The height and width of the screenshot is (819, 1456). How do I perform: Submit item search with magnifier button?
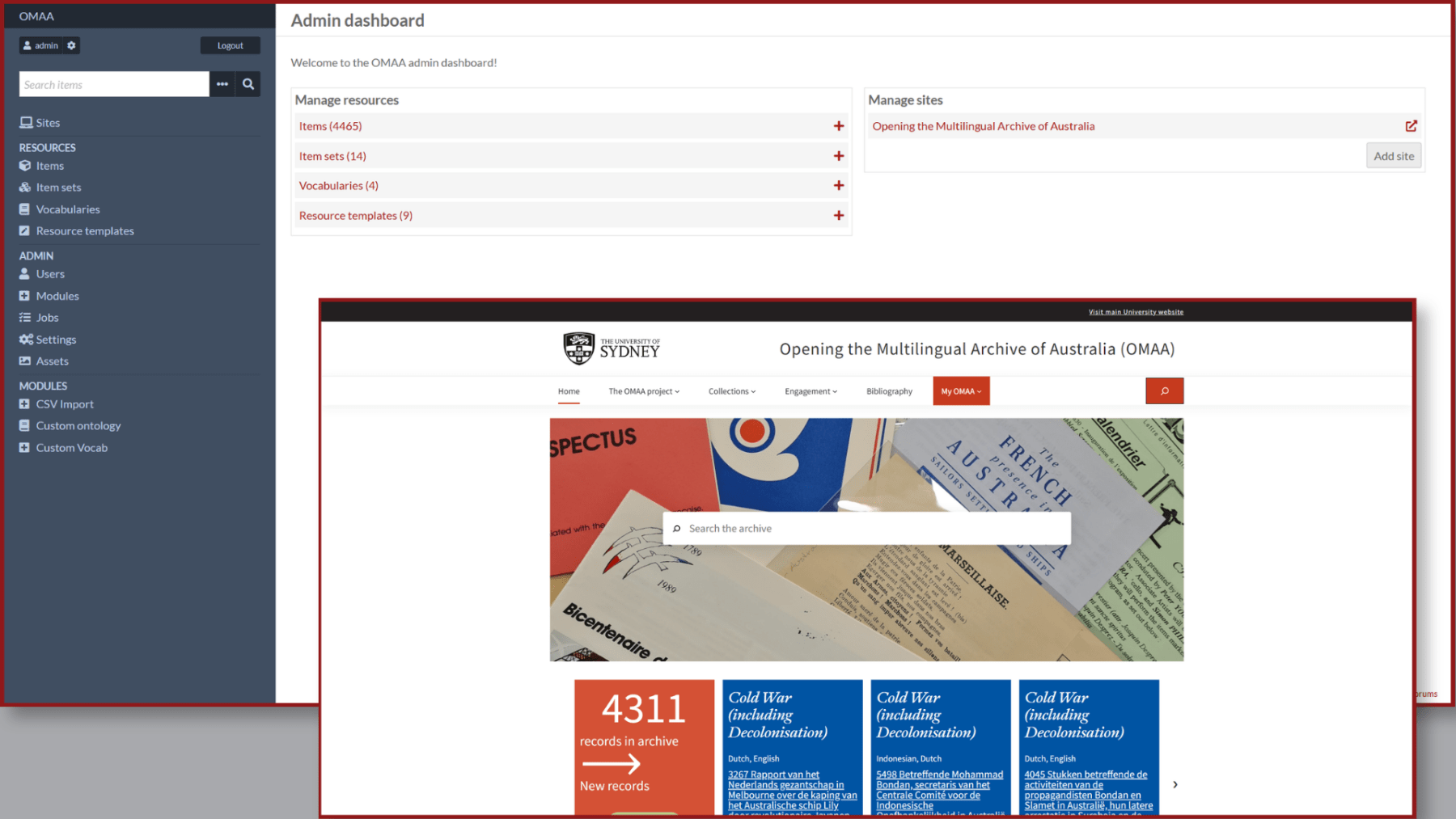click(248, 84)
